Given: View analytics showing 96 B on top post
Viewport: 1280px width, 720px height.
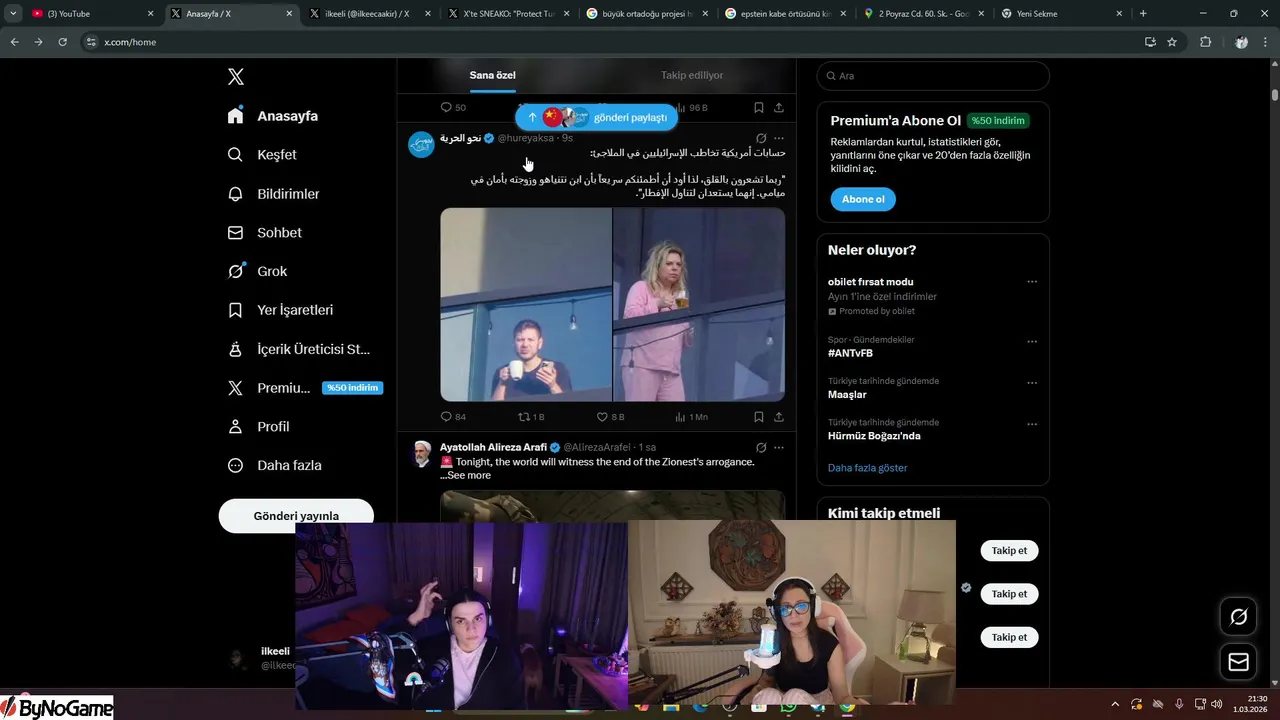Looking at the screenshot, I should pyautogui.click(x=691, y=107).
